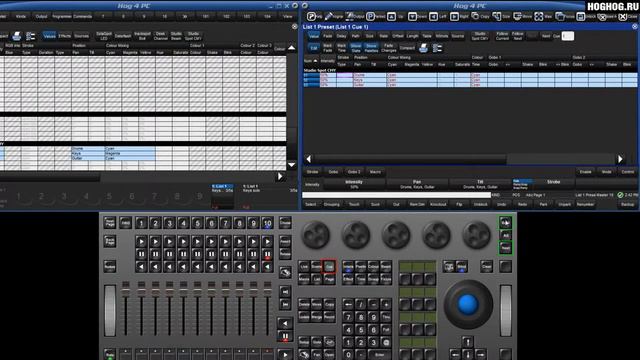640x360 pixels.
Task: Click the Output icon in the right window toolbar
Action: tap(349, 16)
